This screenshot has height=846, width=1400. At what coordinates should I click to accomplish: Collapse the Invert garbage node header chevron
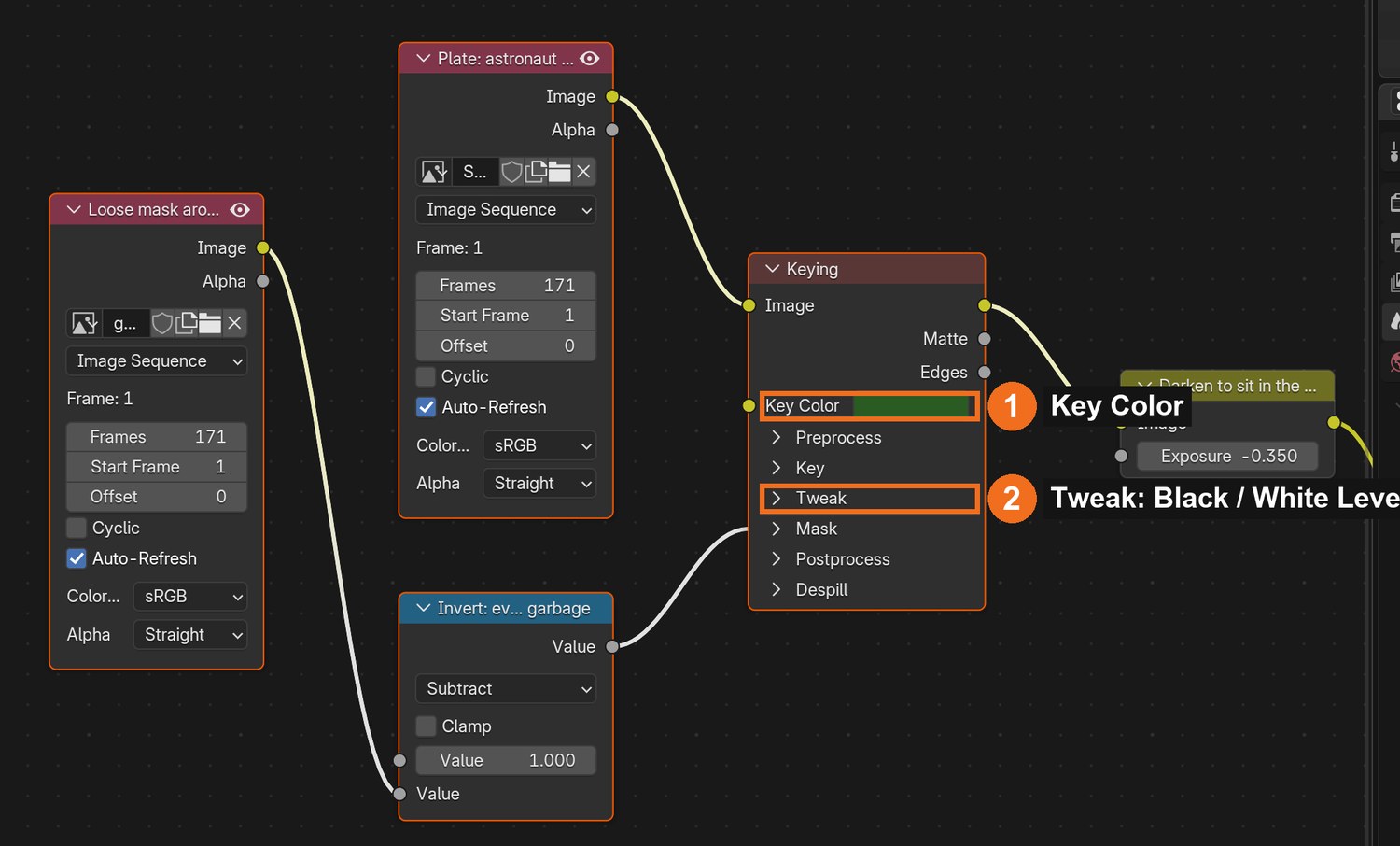click(x=423, y=608)
